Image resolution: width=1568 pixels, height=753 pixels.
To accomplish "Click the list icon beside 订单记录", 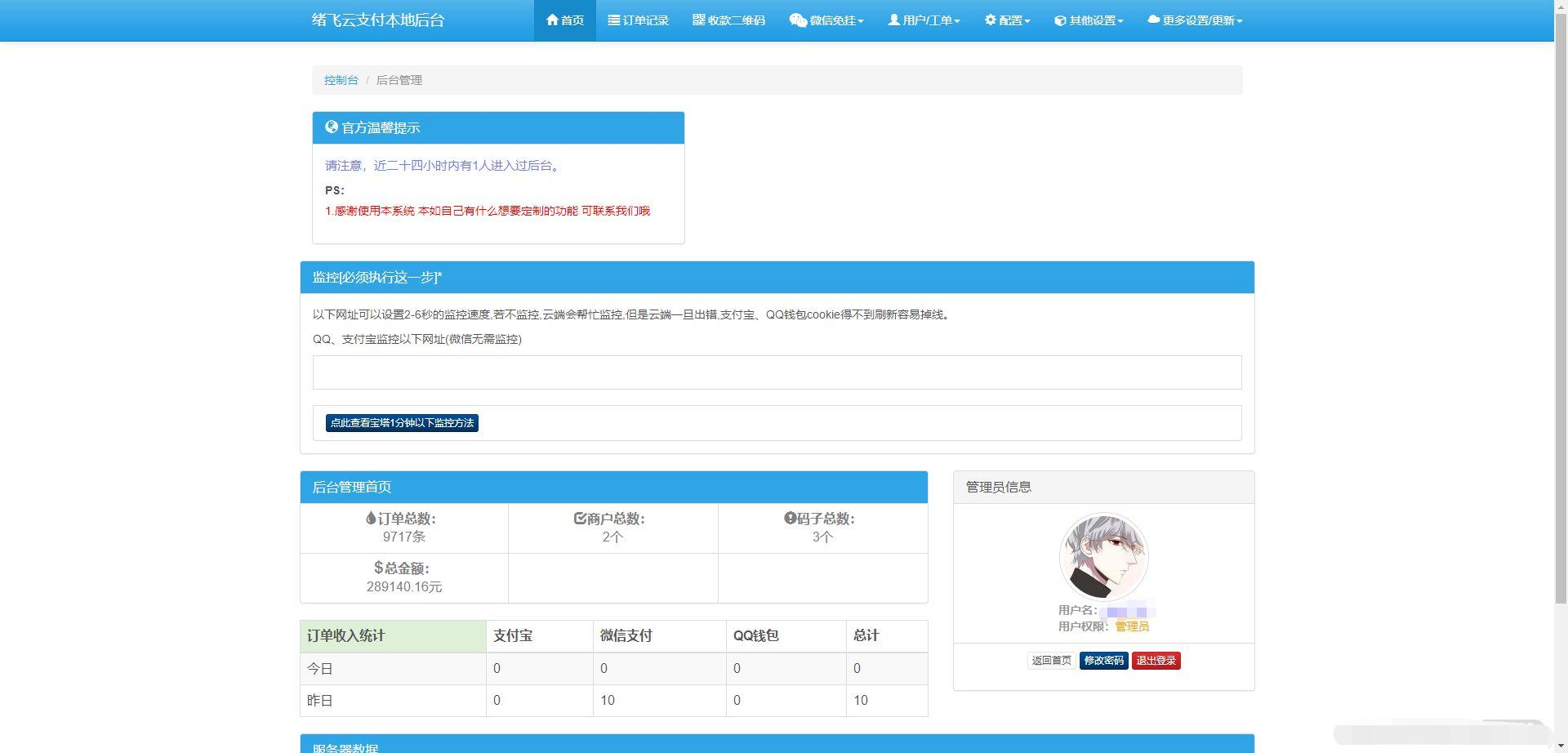I will pyautogui.click(x=613, y=20).
